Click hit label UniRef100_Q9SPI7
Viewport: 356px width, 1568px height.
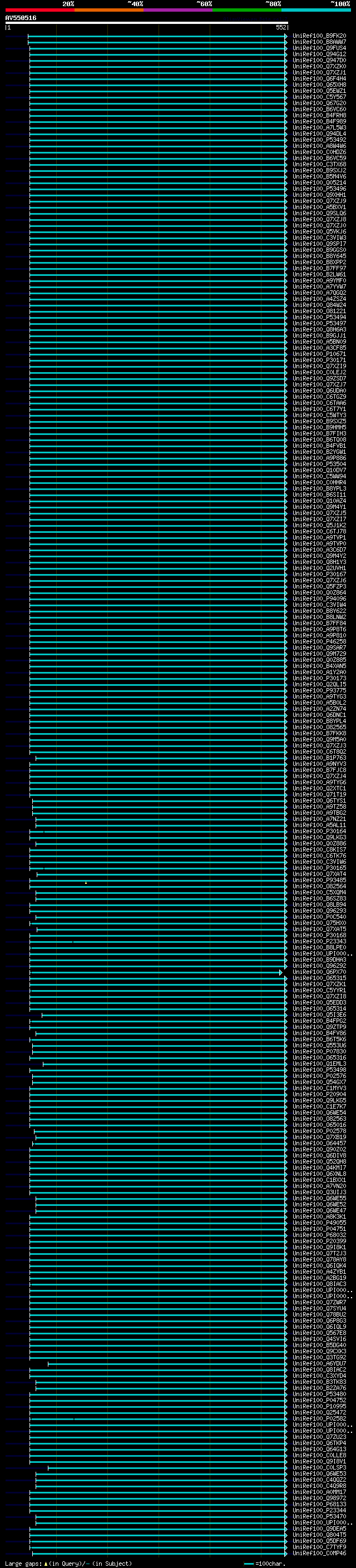tap(319, 244)
